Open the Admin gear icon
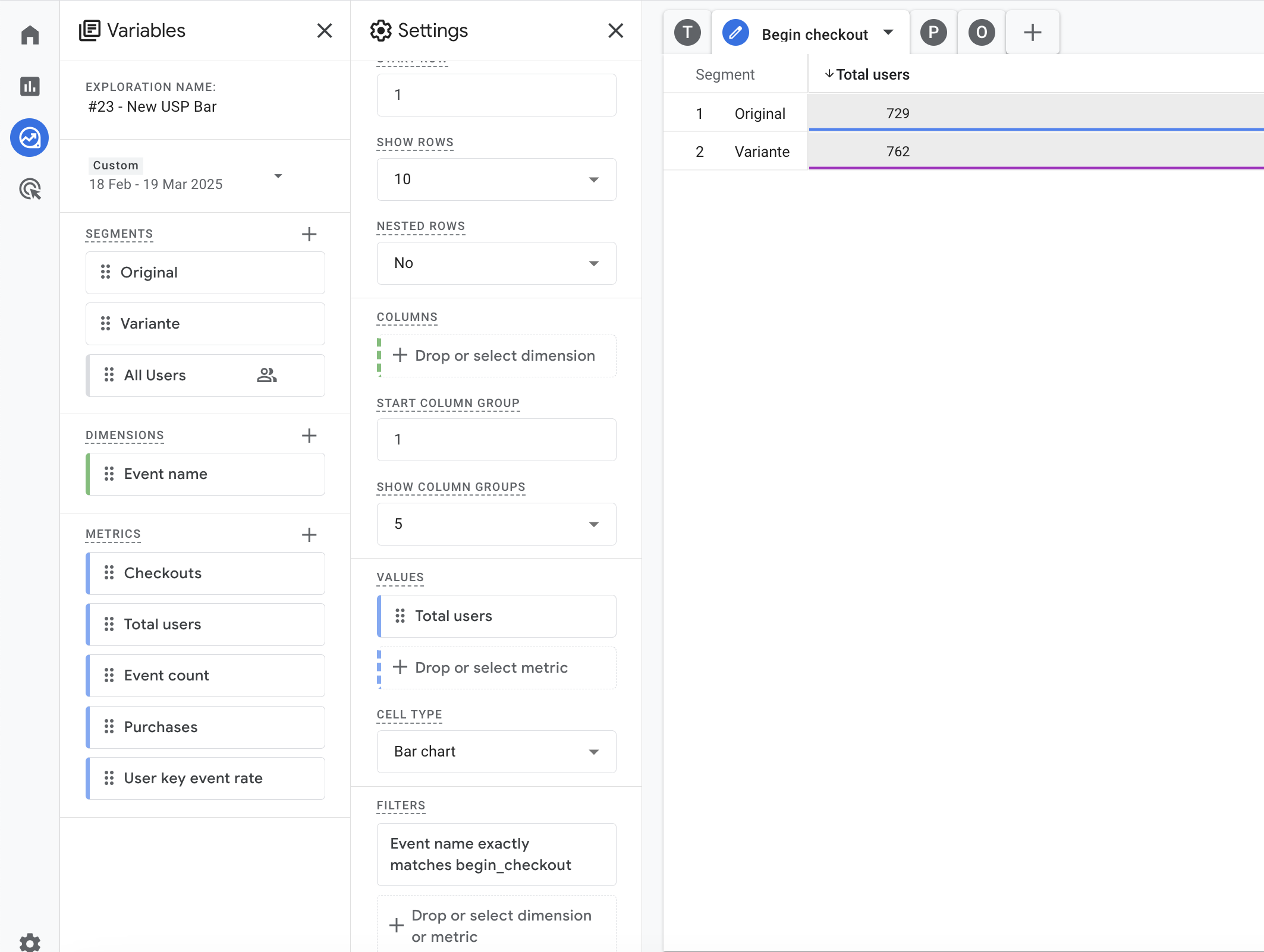The width and height of the screenshot is (1264, 952). (30, 942)
